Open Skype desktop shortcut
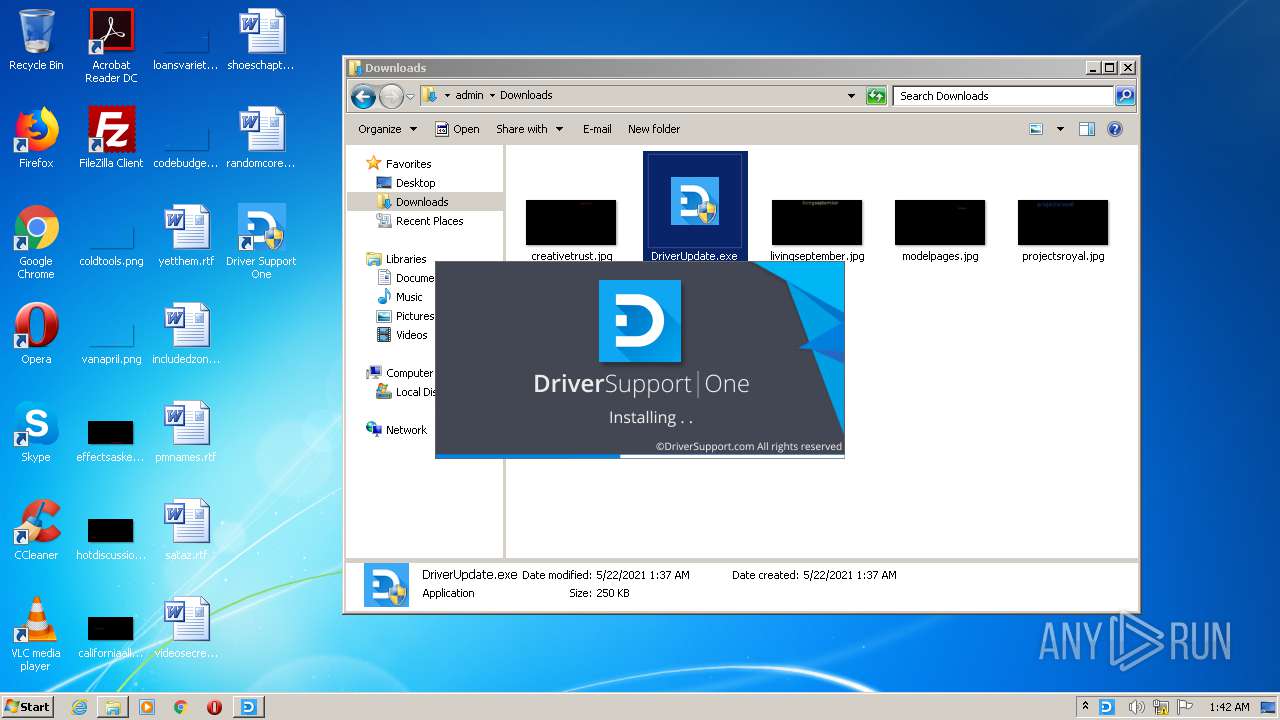Viewport: 1280px width, 720px height. 36,432
